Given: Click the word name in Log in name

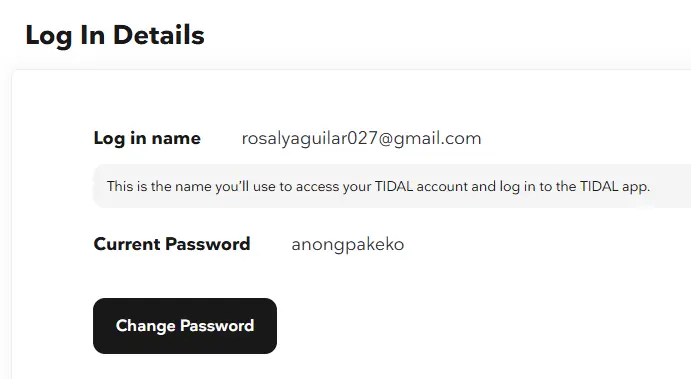Looking at the screenshot, I should tap(176, 139).
